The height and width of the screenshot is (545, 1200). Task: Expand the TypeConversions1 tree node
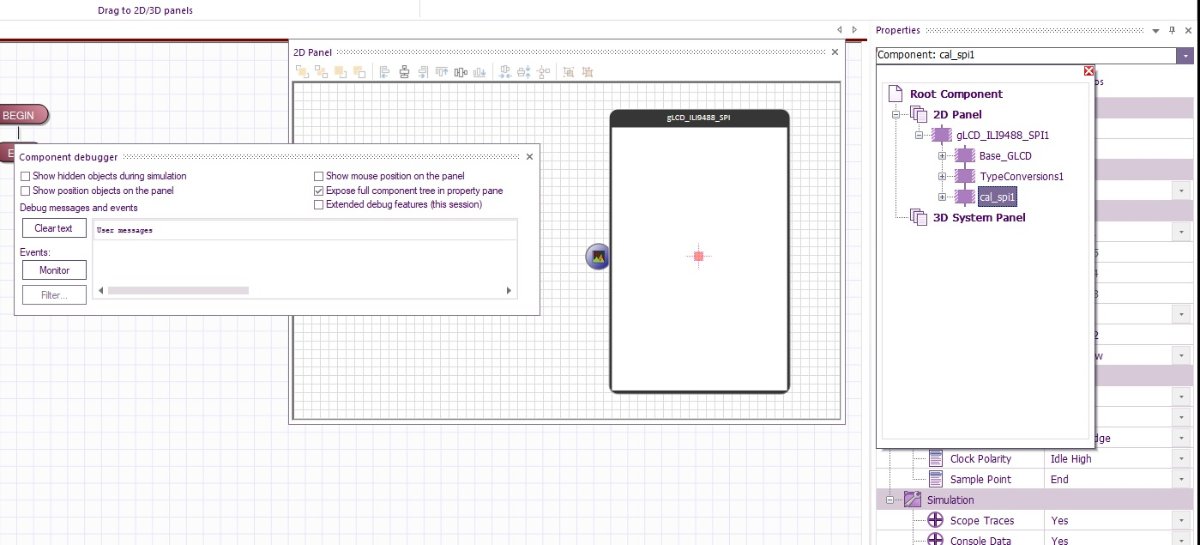[x=942, y=176]
